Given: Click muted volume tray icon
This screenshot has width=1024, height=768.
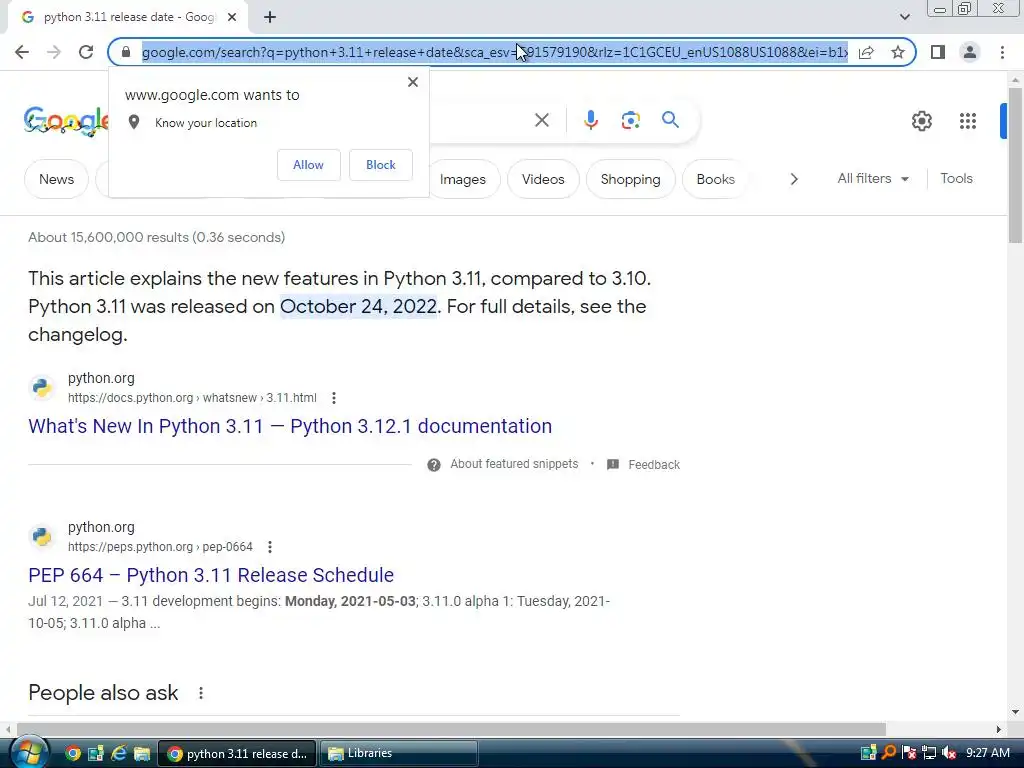Looking at the screenshot, I should pyautogui.click(x=950, y=753).
